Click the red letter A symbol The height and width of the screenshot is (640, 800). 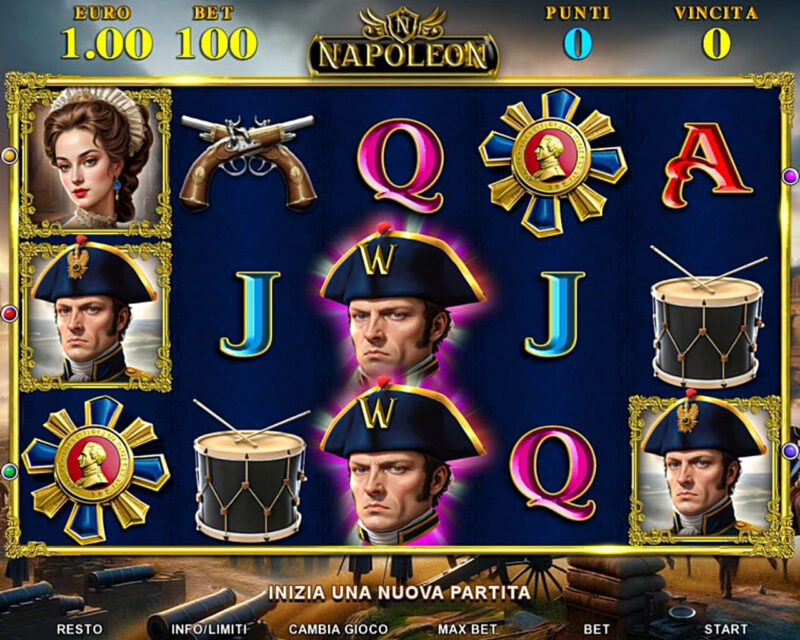[x=707, y=165]
